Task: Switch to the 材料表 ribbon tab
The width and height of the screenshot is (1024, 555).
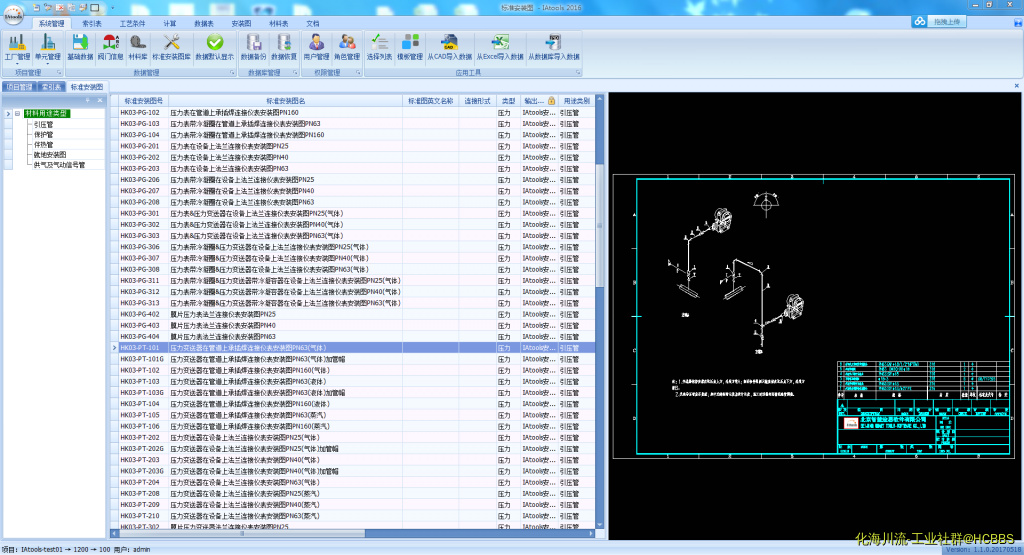Action: tap(279, 24)
